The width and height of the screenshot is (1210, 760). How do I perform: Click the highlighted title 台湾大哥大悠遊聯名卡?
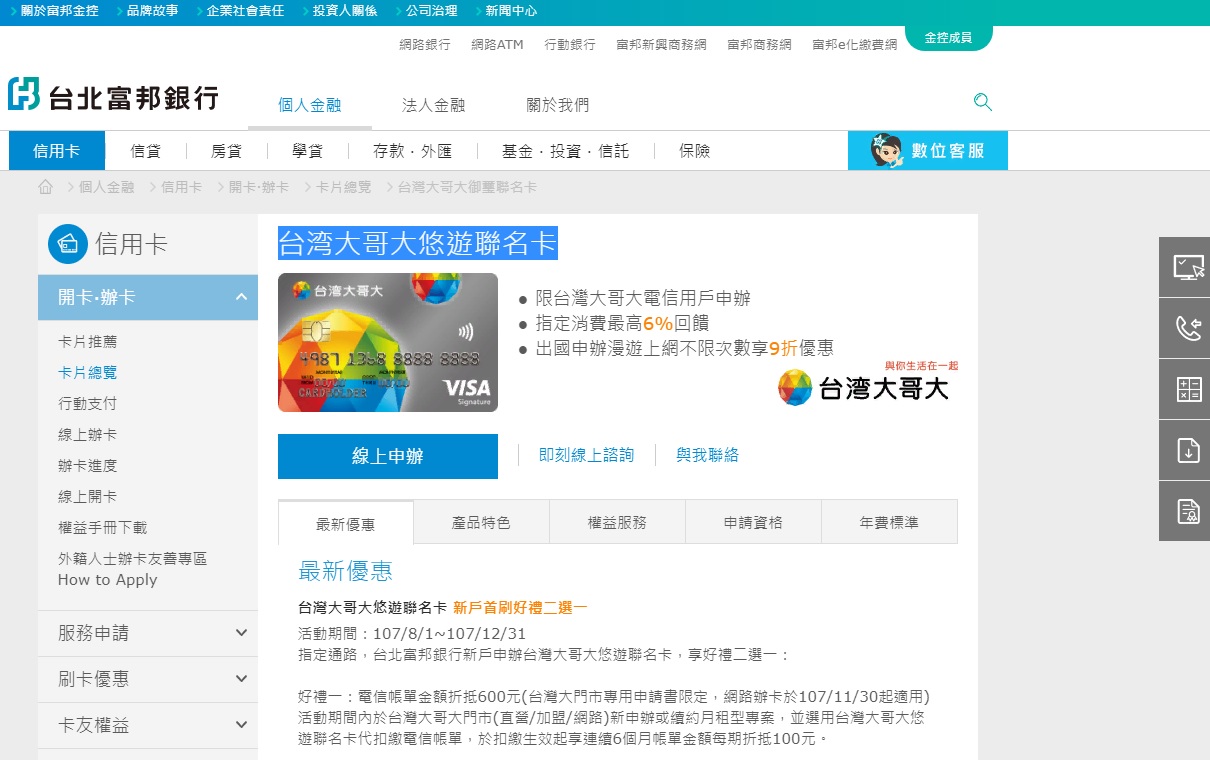417,243
